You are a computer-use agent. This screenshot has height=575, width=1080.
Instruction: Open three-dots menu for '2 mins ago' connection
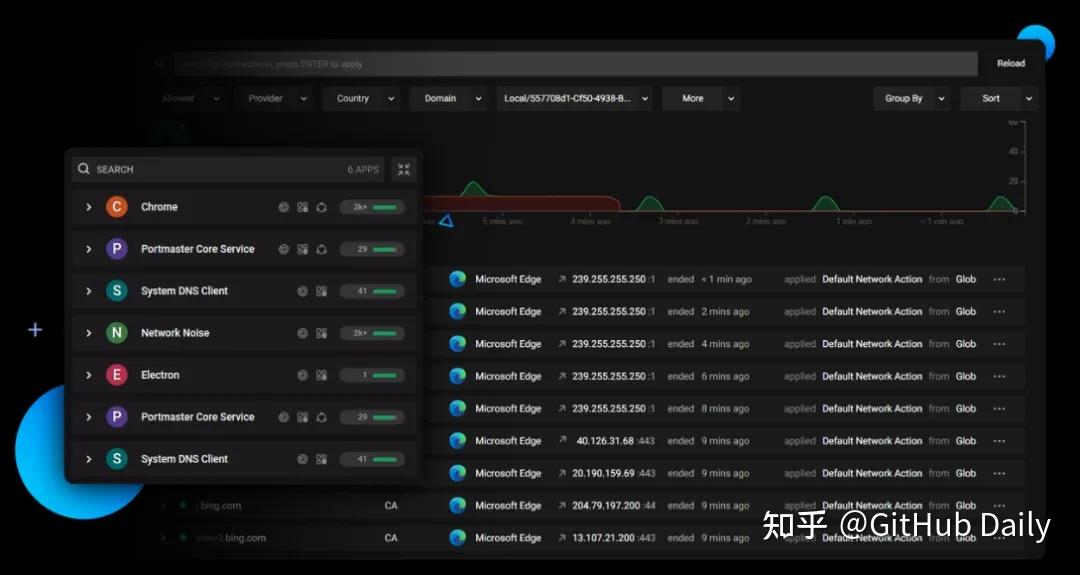pos(999,311)
